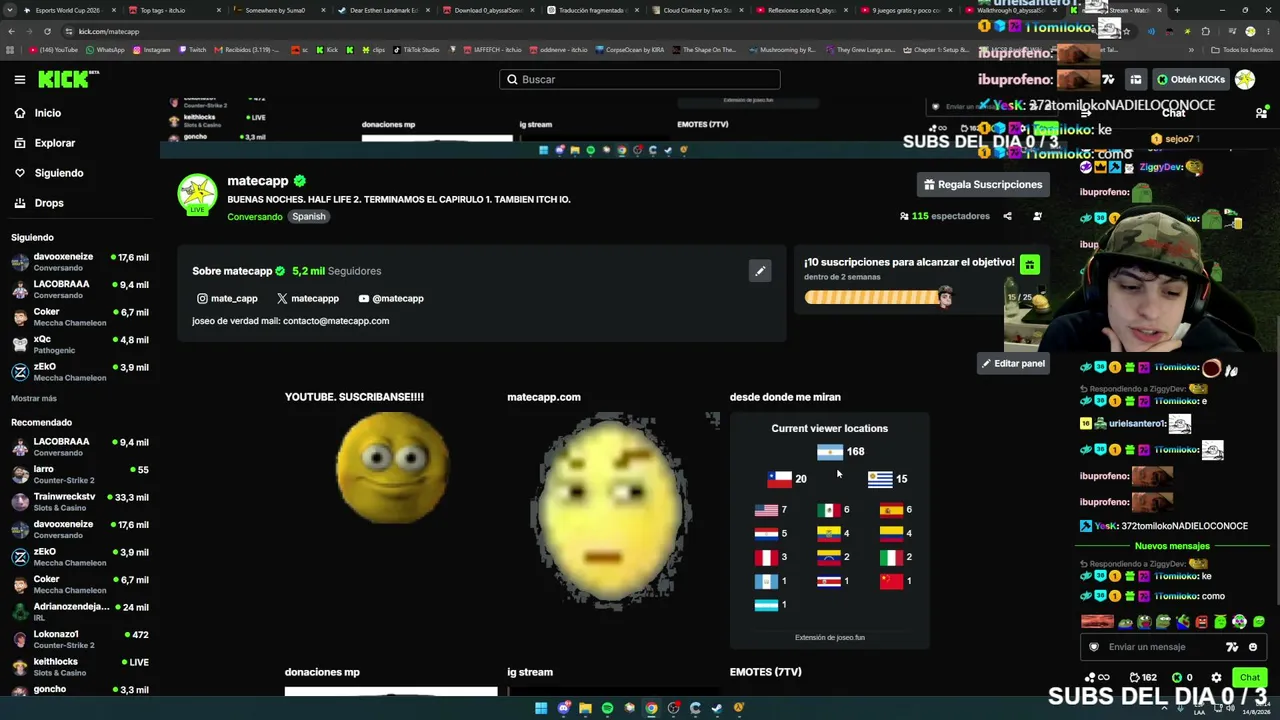Open the browser extensions puzzle icon

pos(1205,31)
